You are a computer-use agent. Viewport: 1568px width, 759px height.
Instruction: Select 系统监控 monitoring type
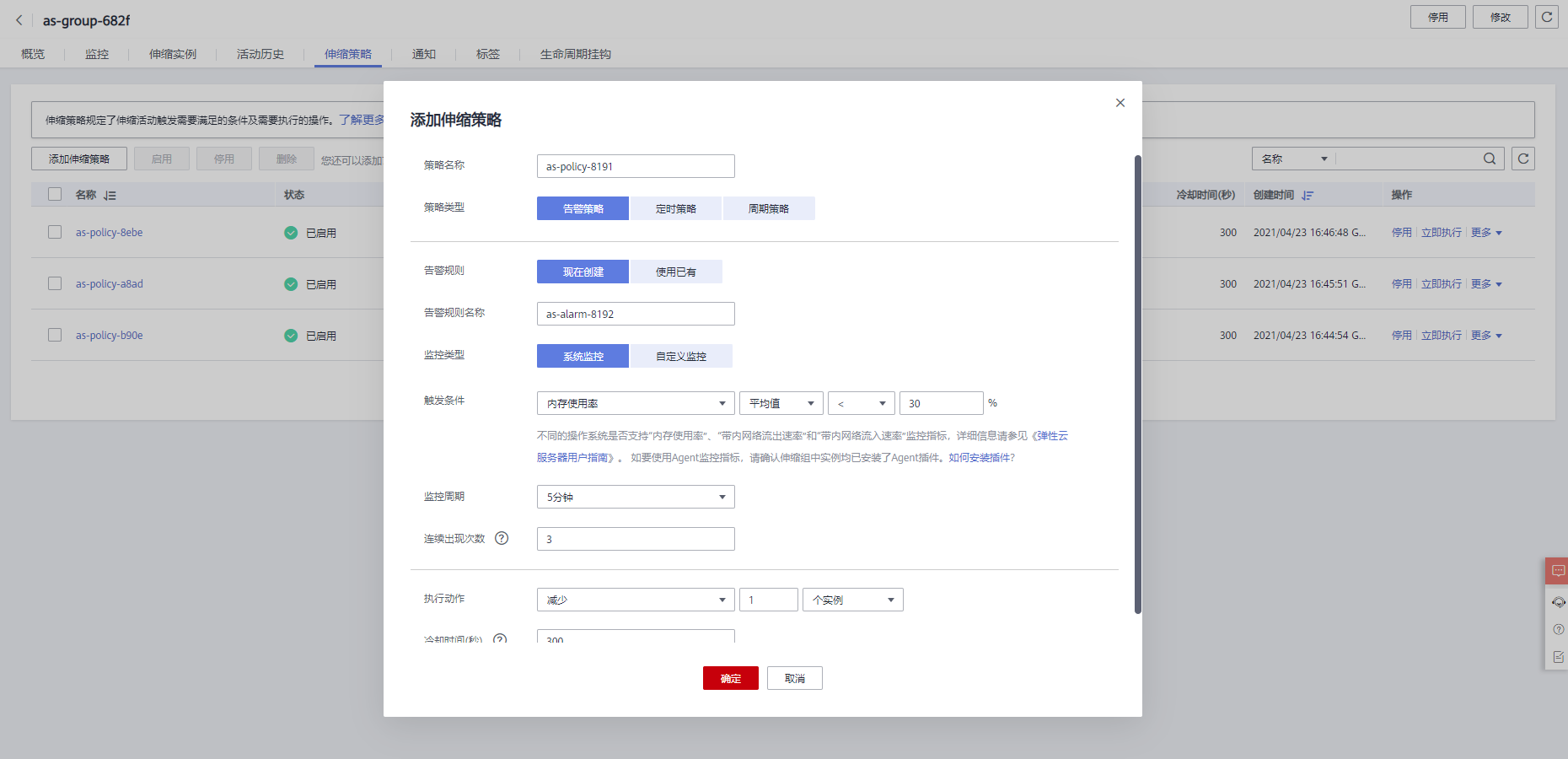(583, 356)
